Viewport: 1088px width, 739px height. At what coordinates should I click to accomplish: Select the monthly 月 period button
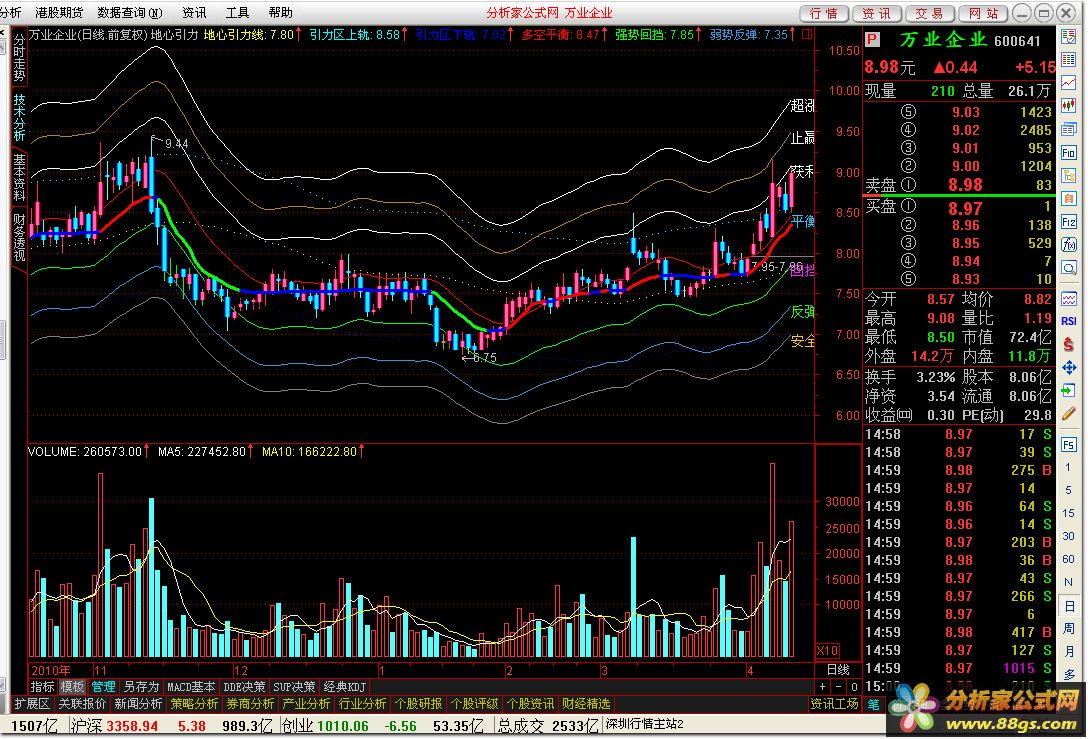(1069, 652)
